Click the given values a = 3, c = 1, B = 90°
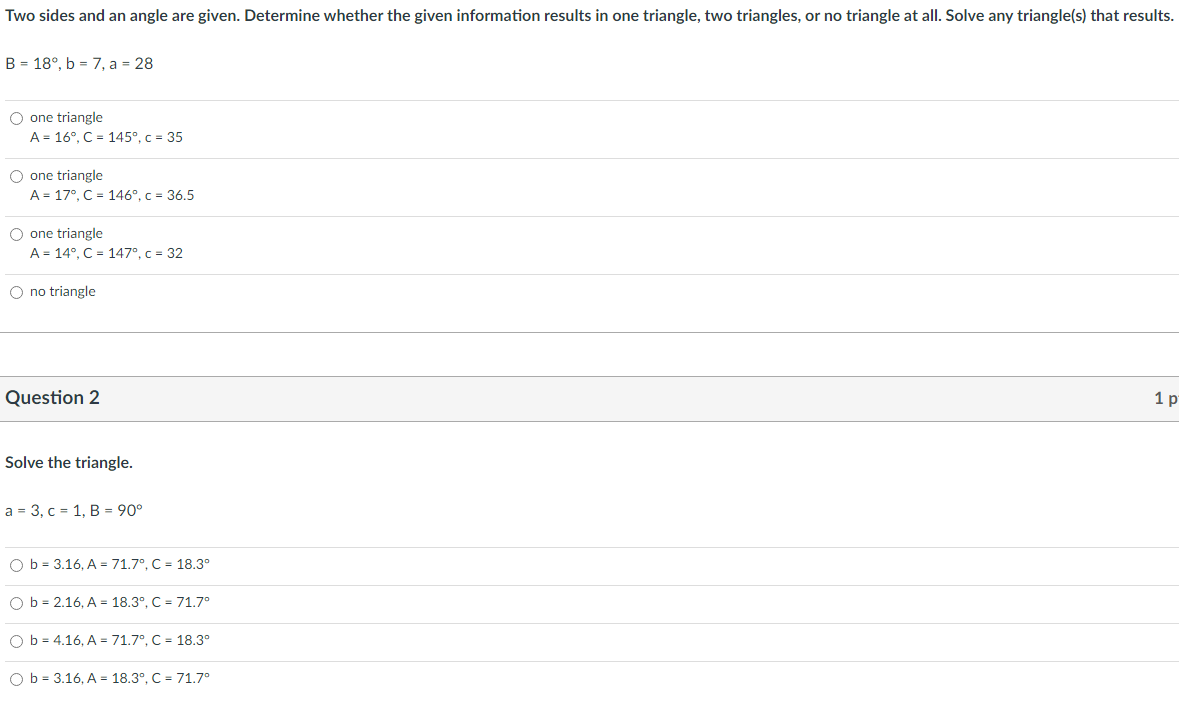 pyautogui.click(x=71, y=510)
